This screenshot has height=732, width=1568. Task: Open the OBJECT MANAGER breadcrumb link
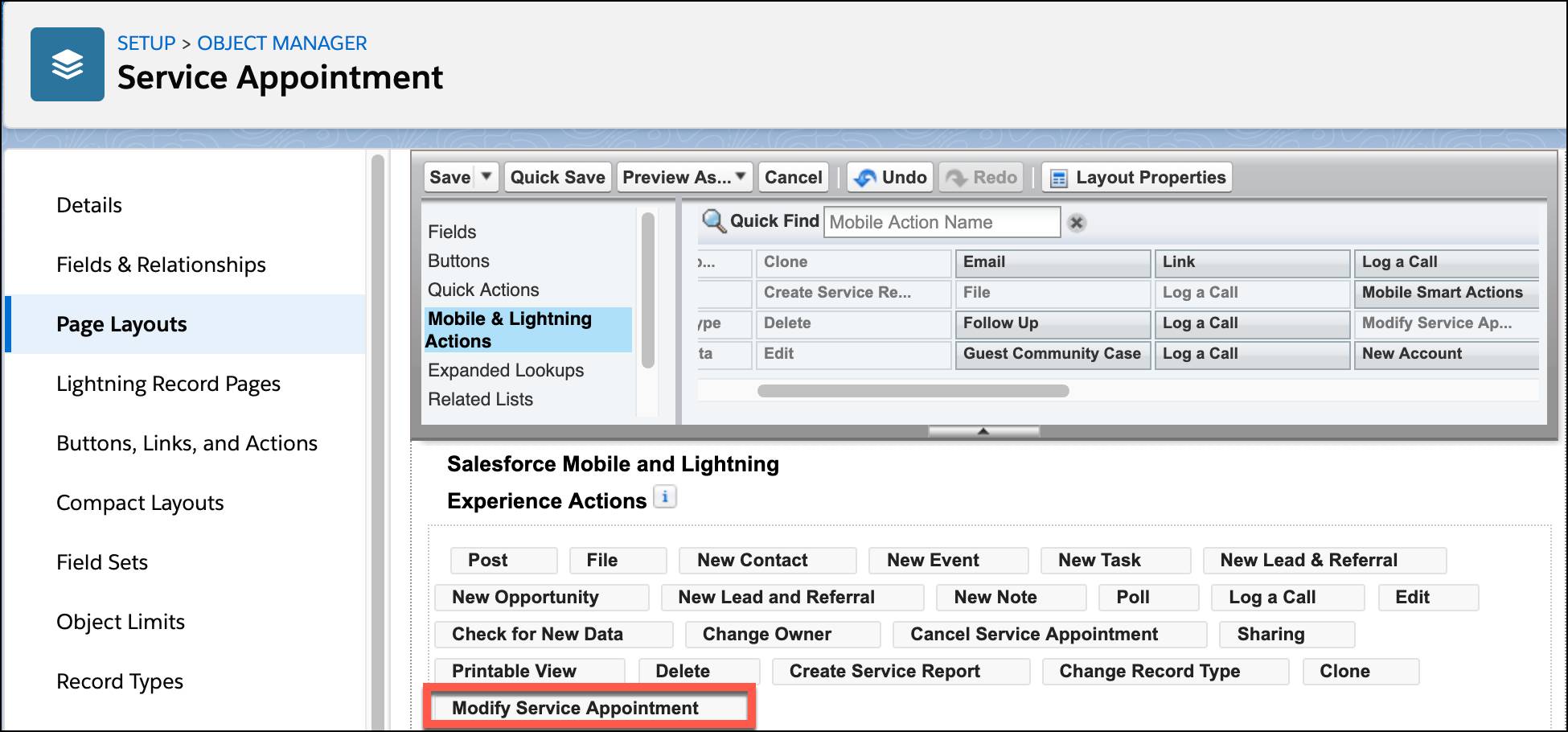click(x=282, y=43)
